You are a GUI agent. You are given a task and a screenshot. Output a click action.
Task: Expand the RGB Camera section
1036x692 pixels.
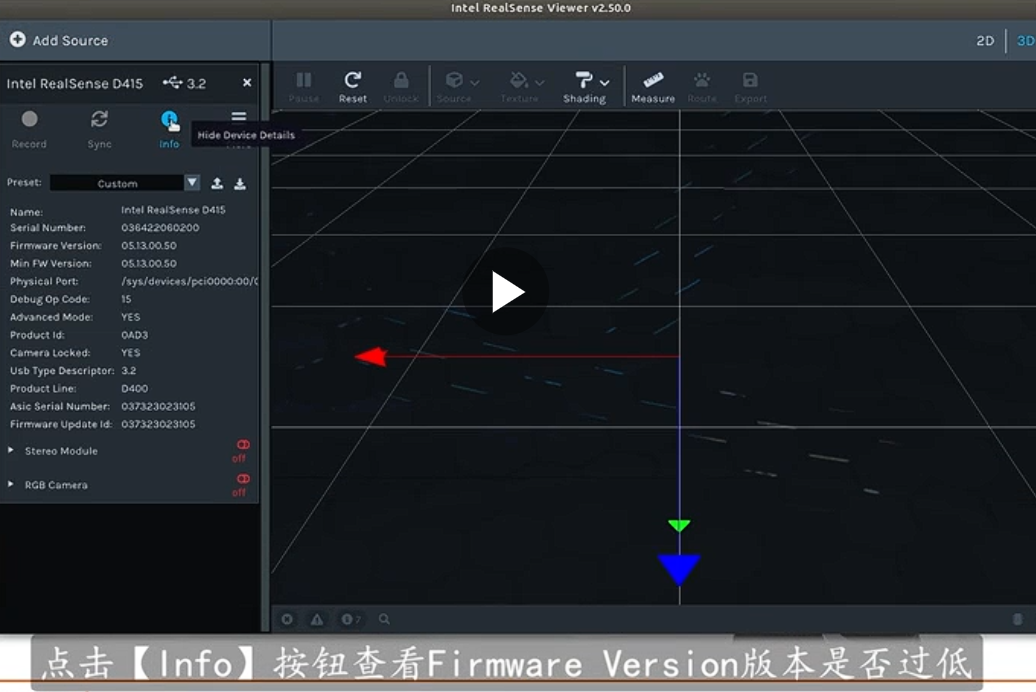click(11, 484)
